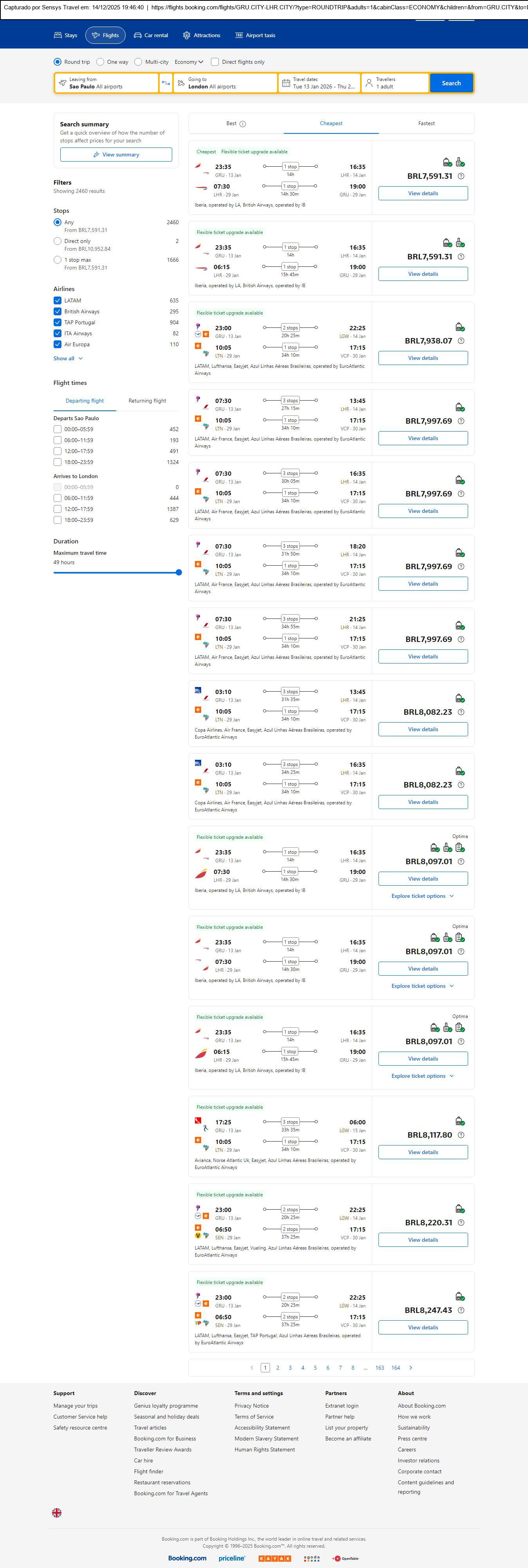Click the next page arrow in pagination
528x1568 pixels.
pyautogui.click(x=411, y=1368)
